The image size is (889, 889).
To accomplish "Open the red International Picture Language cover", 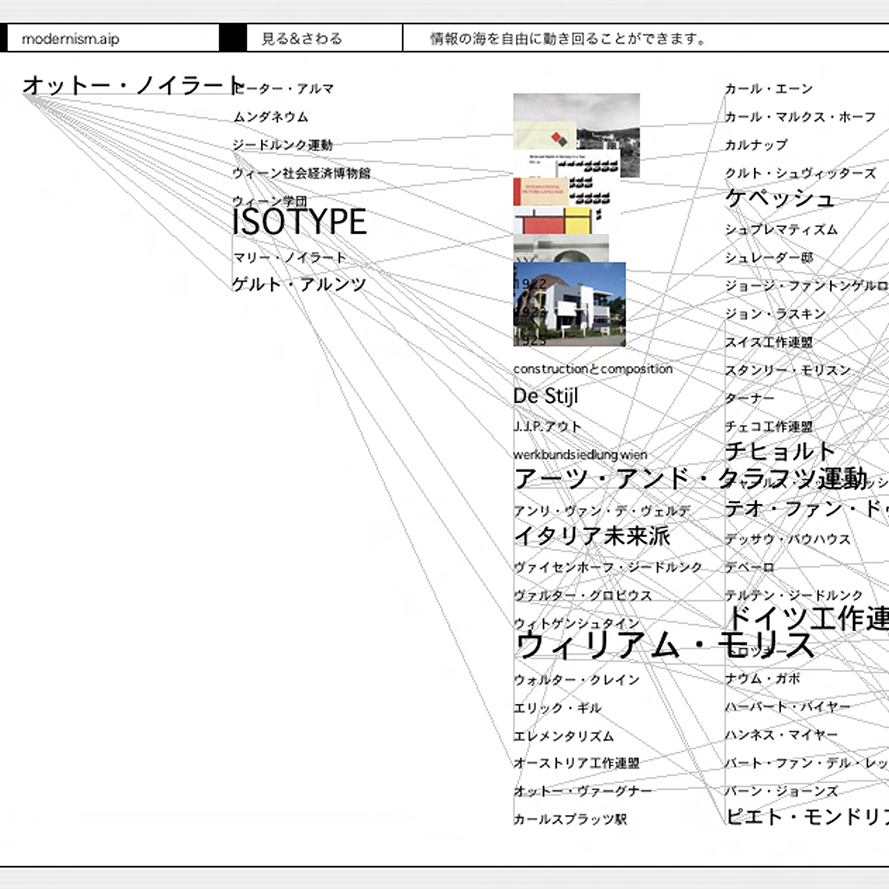I will 538,191.
